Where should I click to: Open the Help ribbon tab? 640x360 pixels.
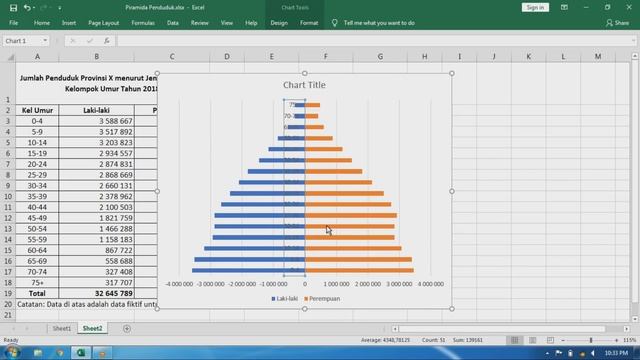251,23
